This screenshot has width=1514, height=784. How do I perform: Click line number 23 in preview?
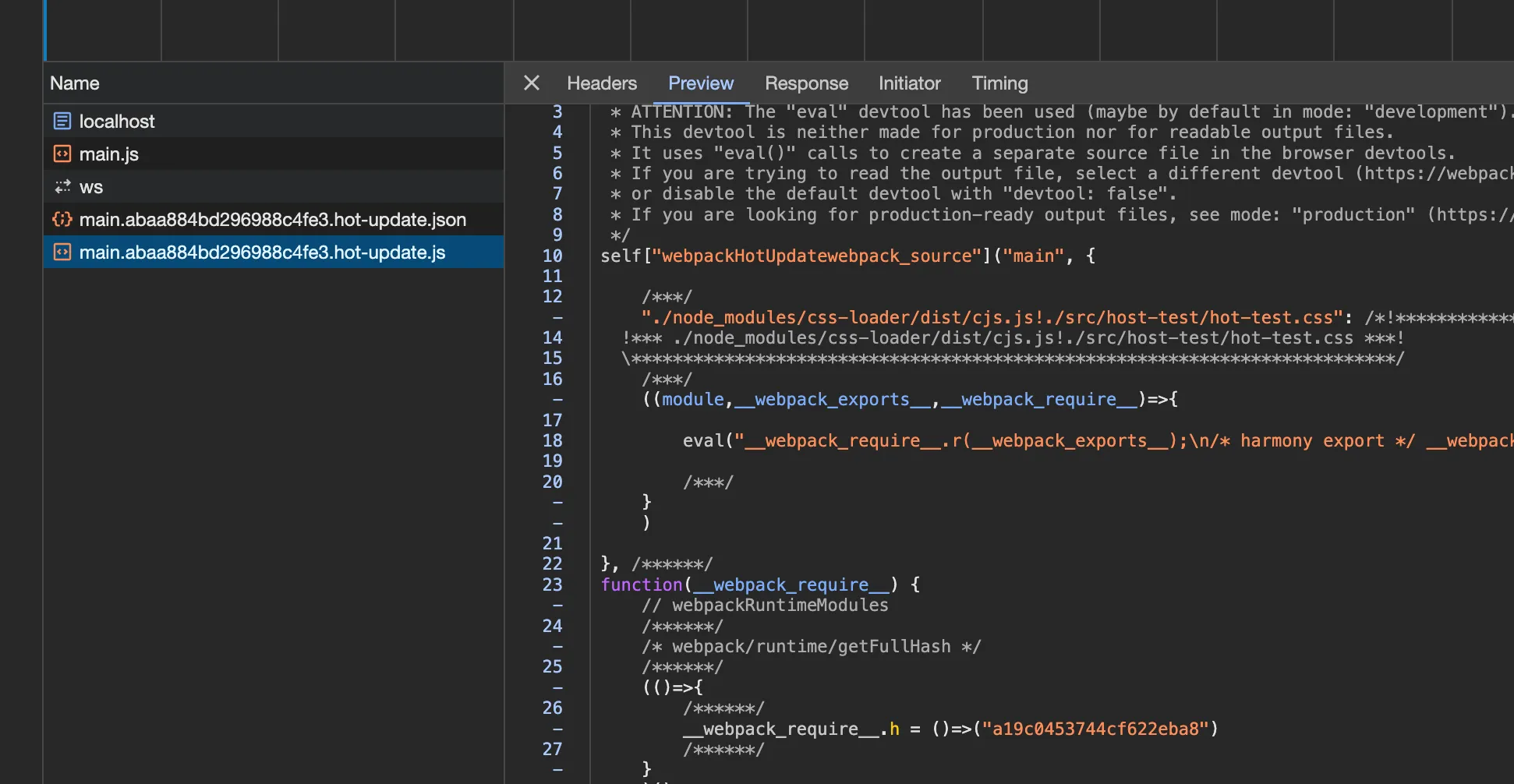[x=552, y=584]
